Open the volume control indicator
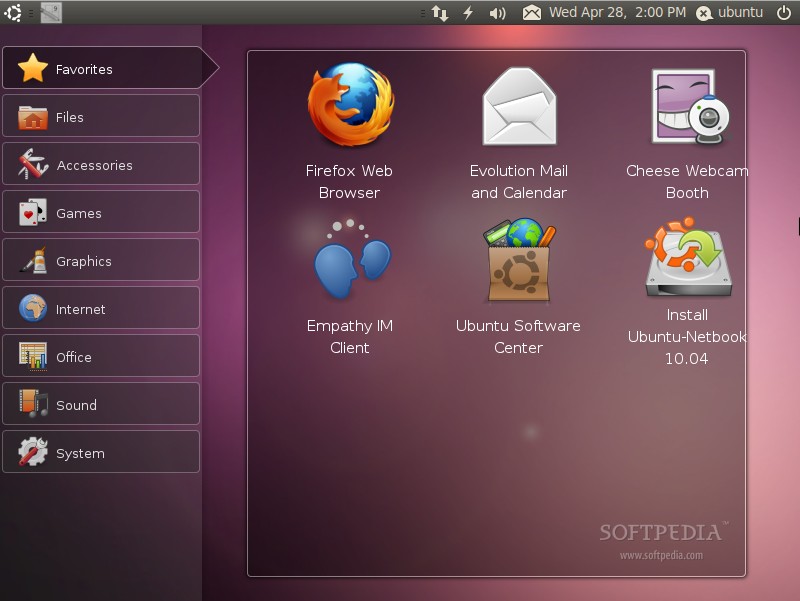 [497, 12]
